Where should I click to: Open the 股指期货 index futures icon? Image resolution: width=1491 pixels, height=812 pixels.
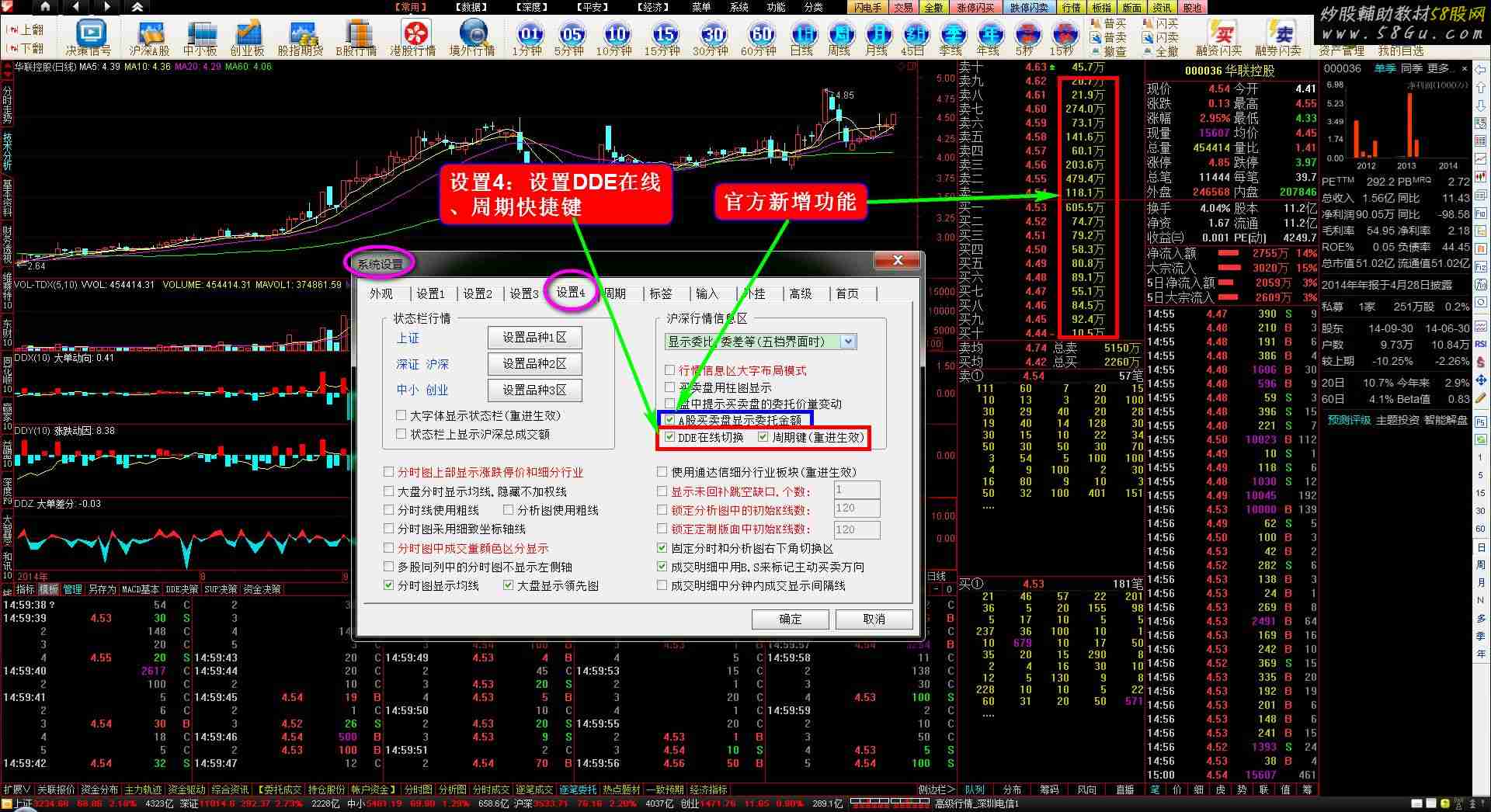point(301,36)
